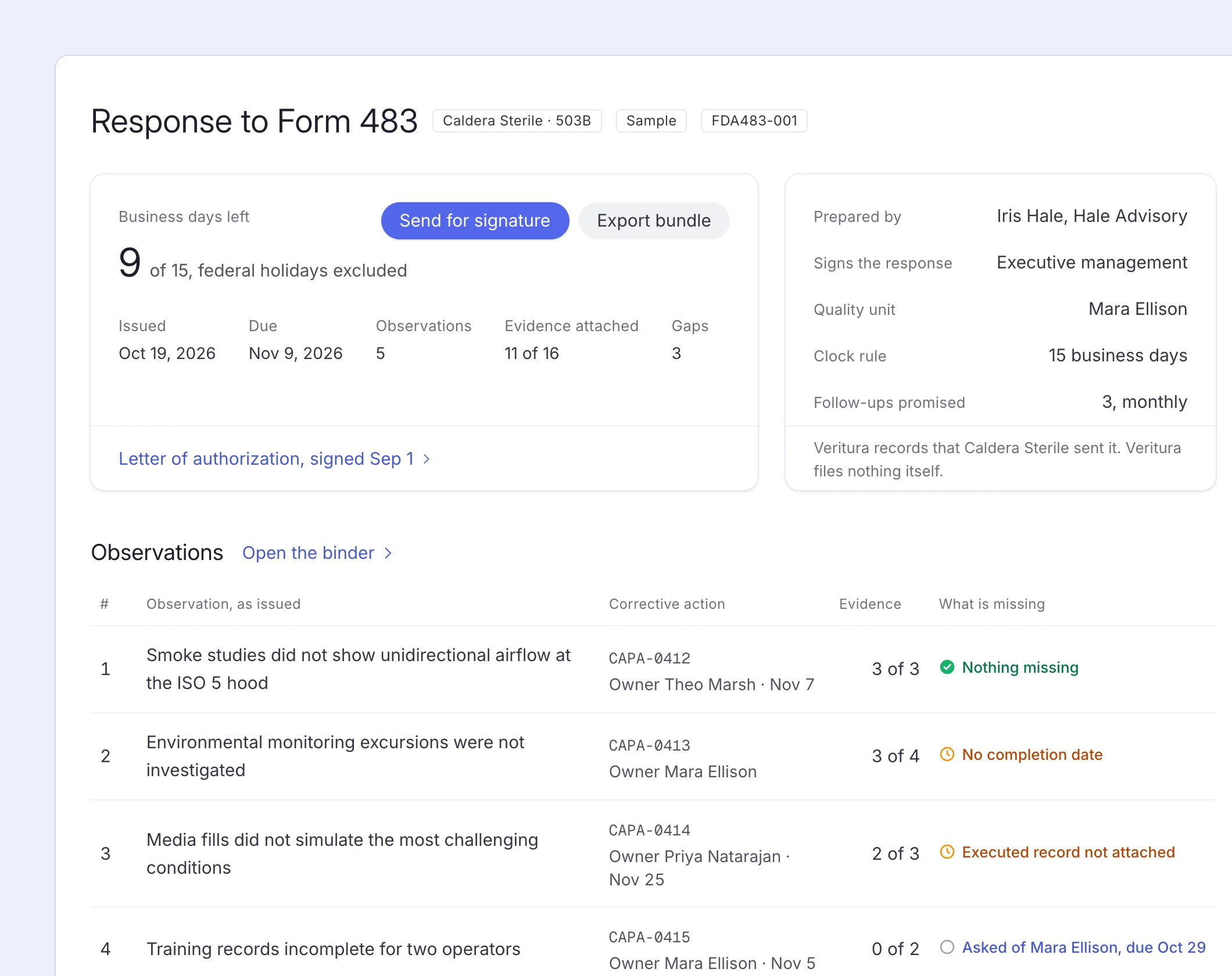Click the Corrective action column header
Viewport: 1232px width, 976px height.
pos(667,604)
